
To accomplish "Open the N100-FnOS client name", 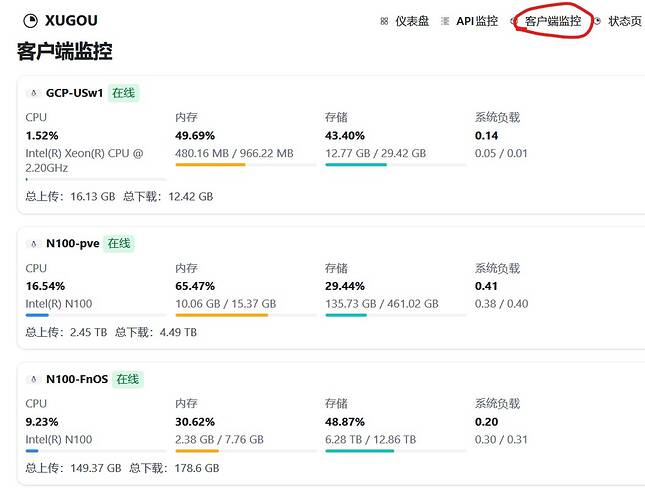I will [77, 379].
